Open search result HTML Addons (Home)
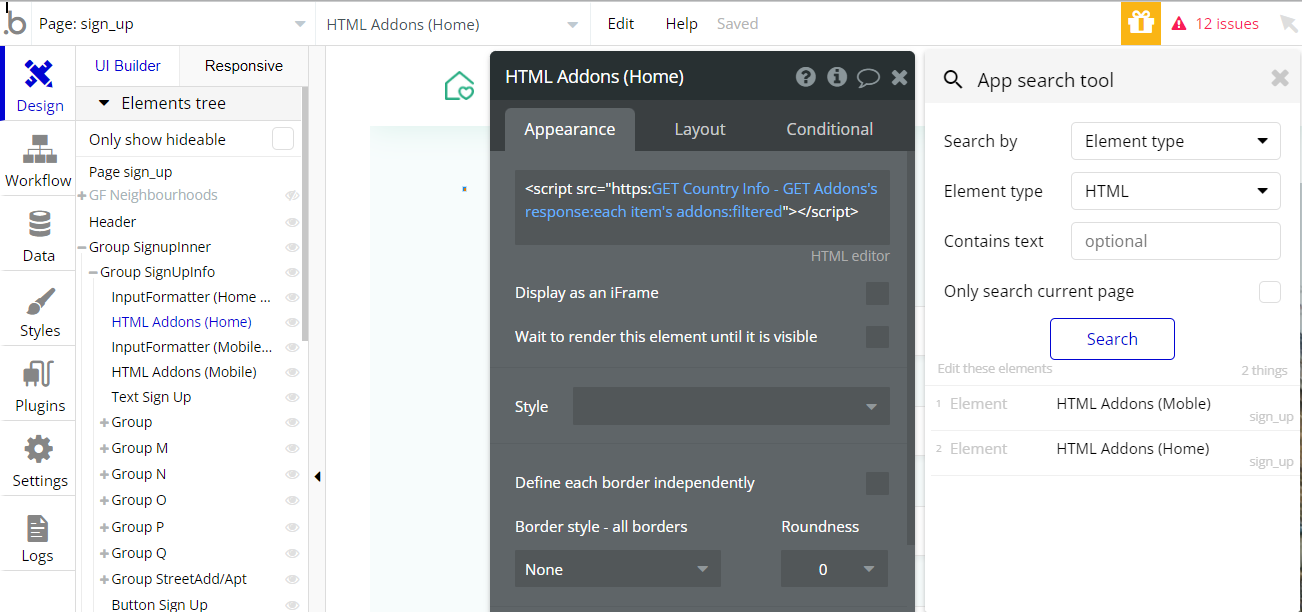The width and height of the screenshot is (1302, 612). [x=1133, y=449]
